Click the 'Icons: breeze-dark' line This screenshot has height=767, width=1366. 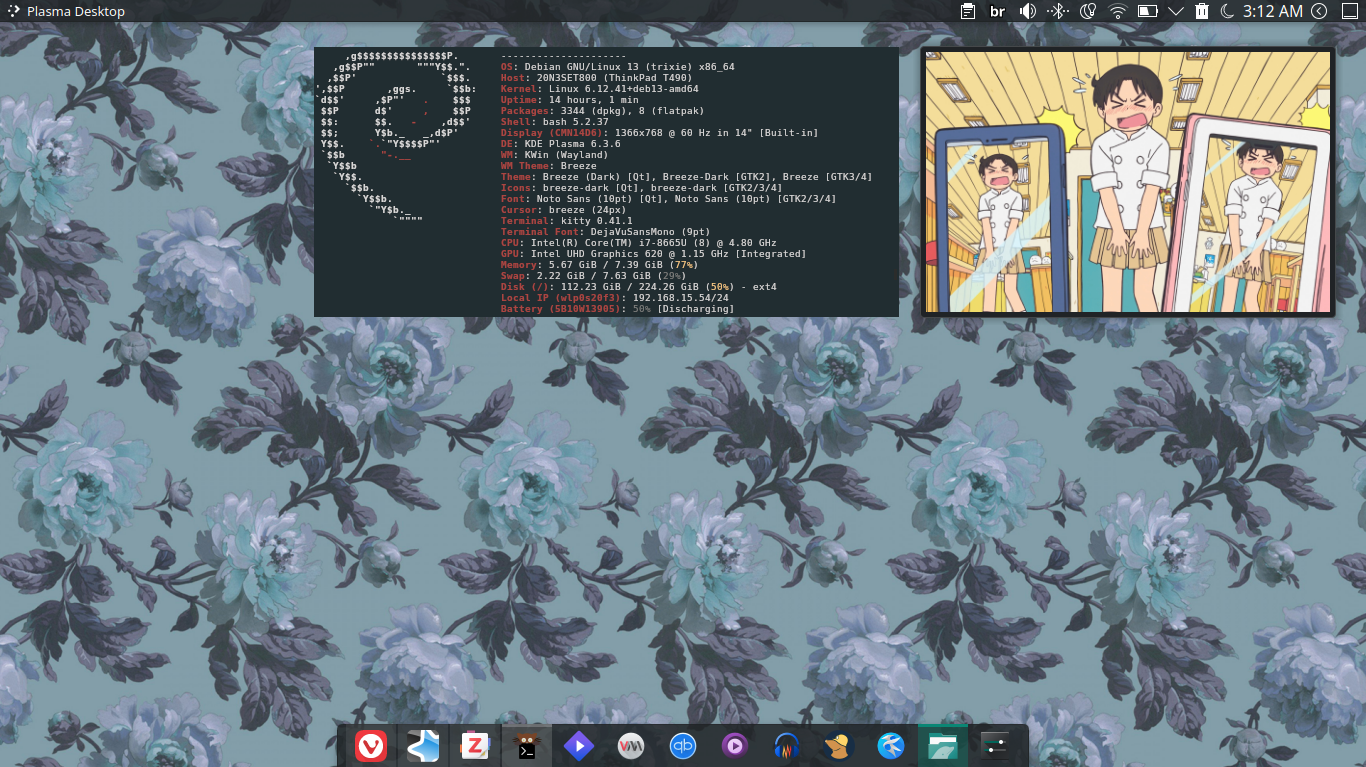[642, 188]
